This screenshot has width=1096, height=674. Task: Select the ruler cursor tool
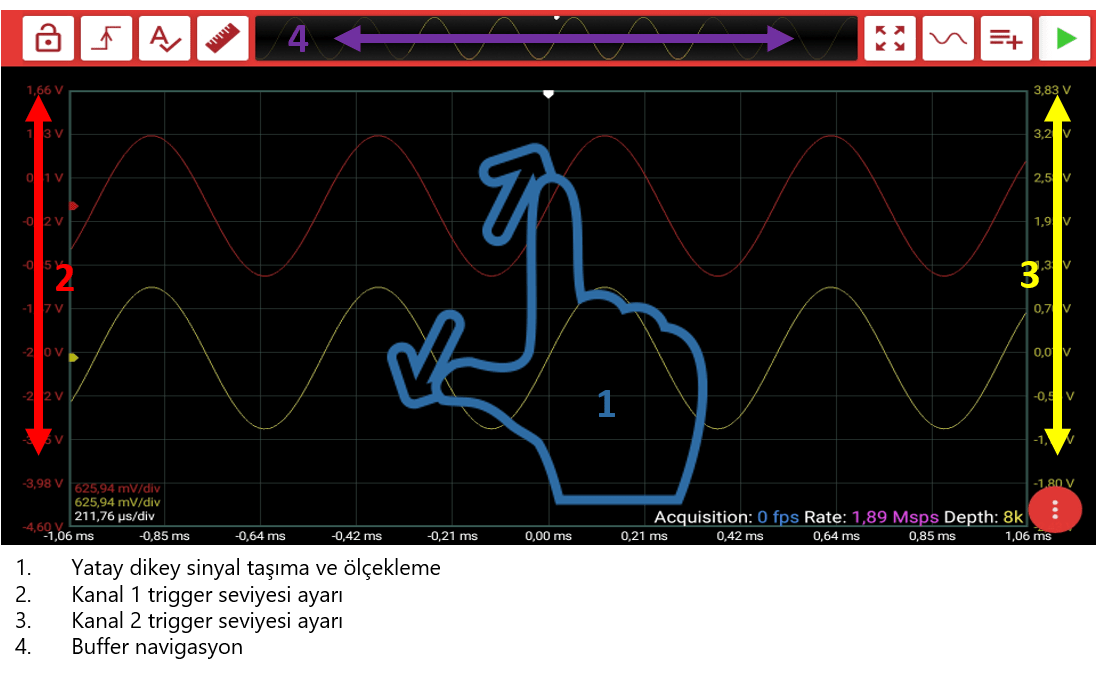(x=224, y=38)
